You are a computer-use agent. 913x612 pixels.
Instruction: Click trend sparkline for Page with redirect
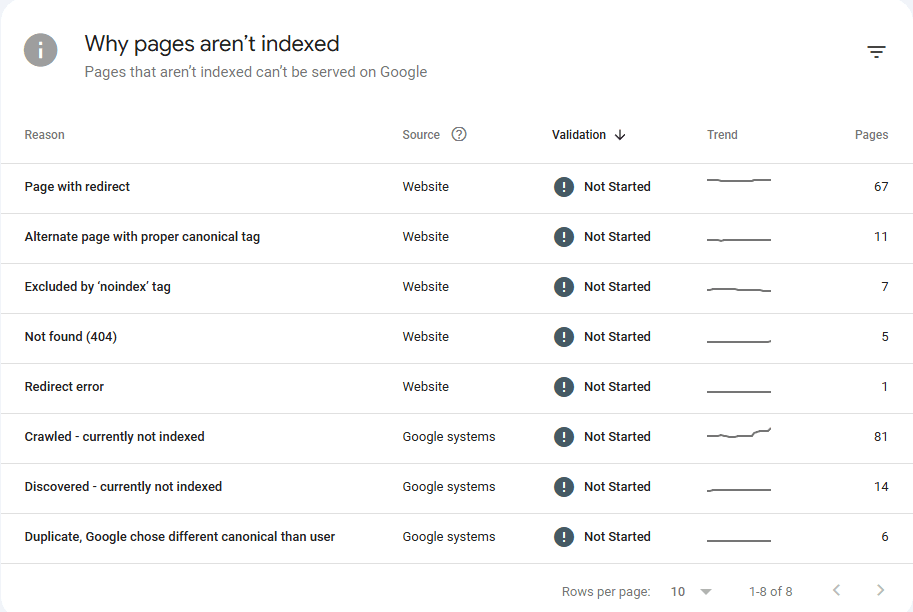pos(738,181)
